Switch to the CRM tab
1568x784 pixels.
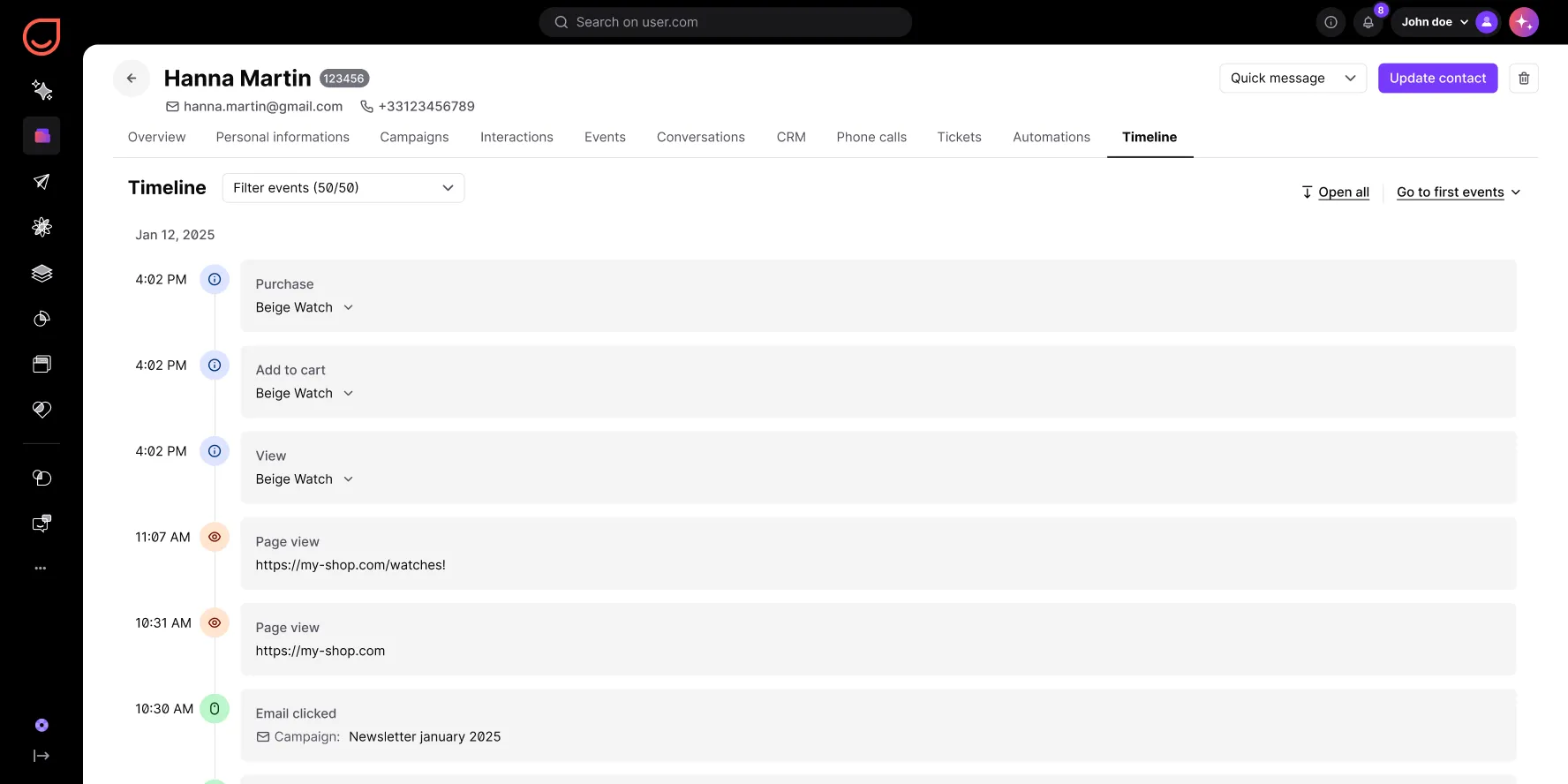[x=791, y=137]
